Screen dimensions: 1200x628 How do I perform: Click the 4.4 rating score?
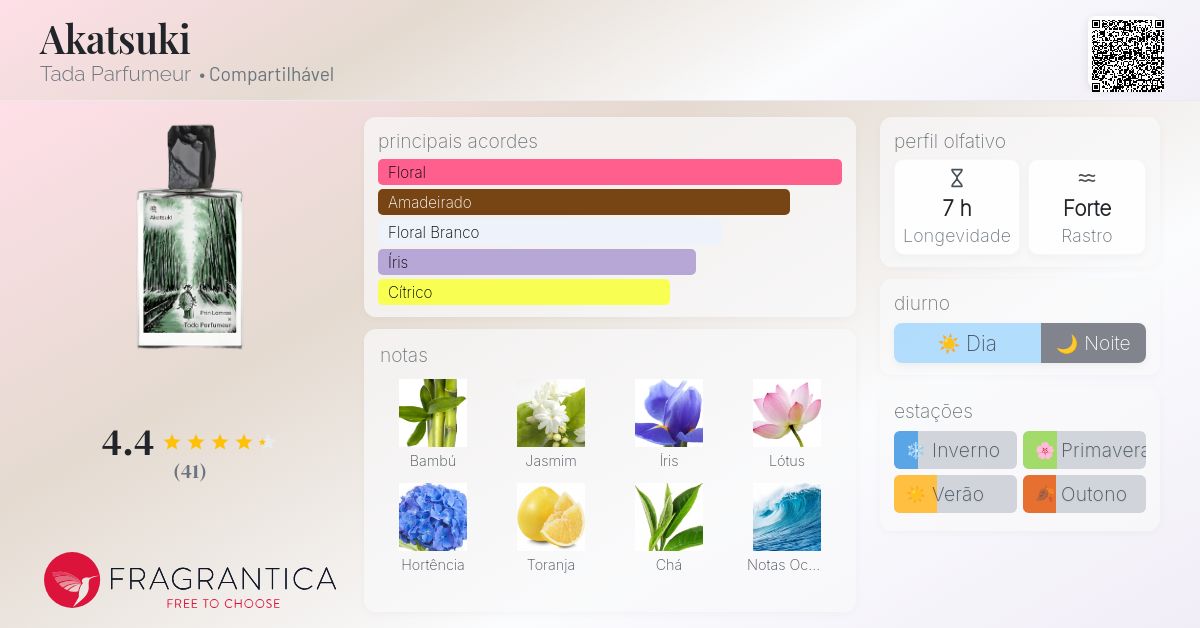point(128,442)
